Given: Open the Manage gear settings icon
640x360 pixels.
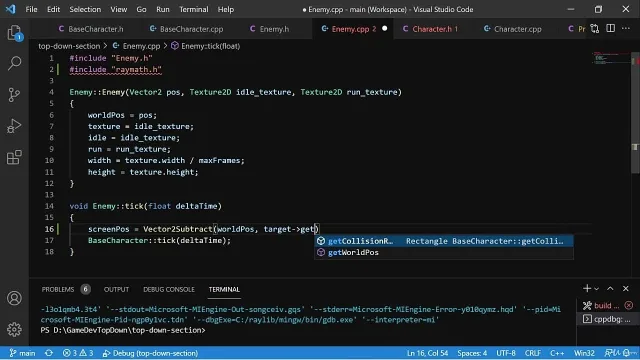Looking at the screenshot, I should [x=14, y=329].
